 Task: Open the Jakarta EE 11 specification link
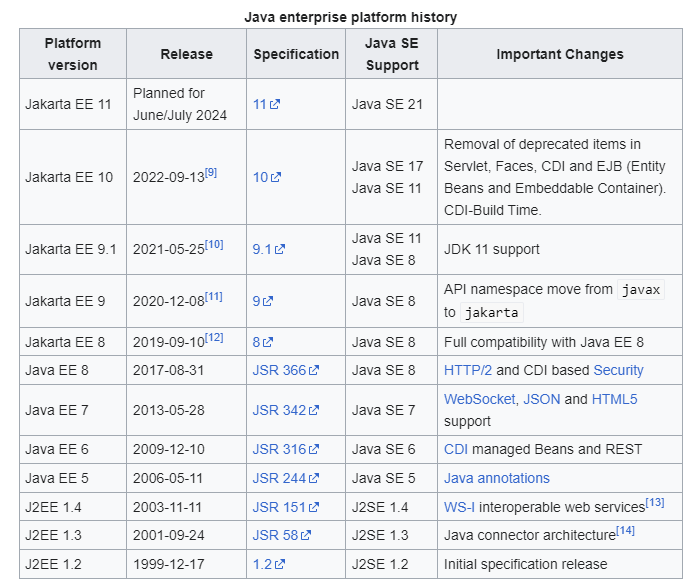(266, 104)
